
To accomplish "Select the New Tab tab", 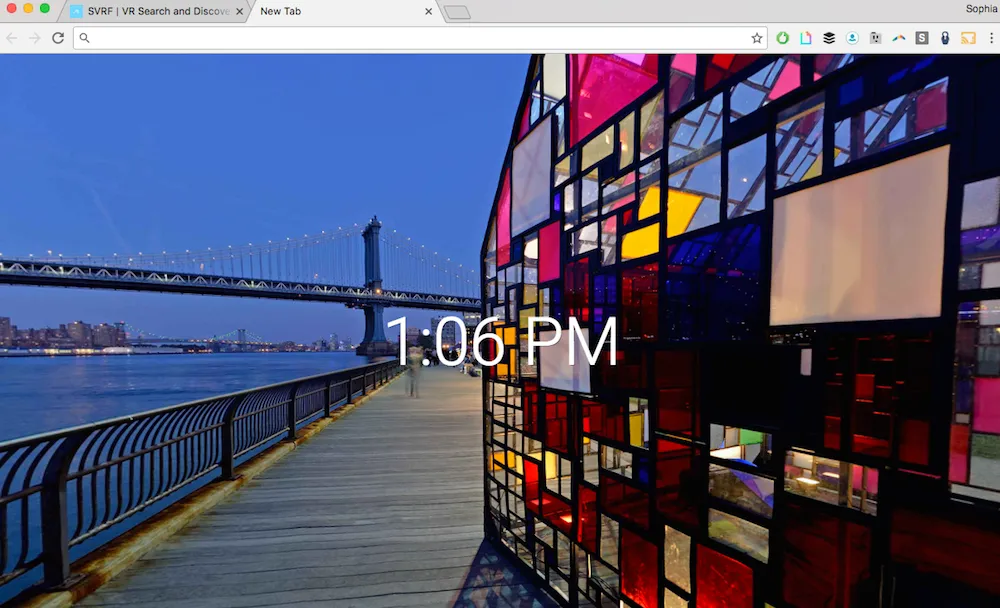I will coord(330,12).
